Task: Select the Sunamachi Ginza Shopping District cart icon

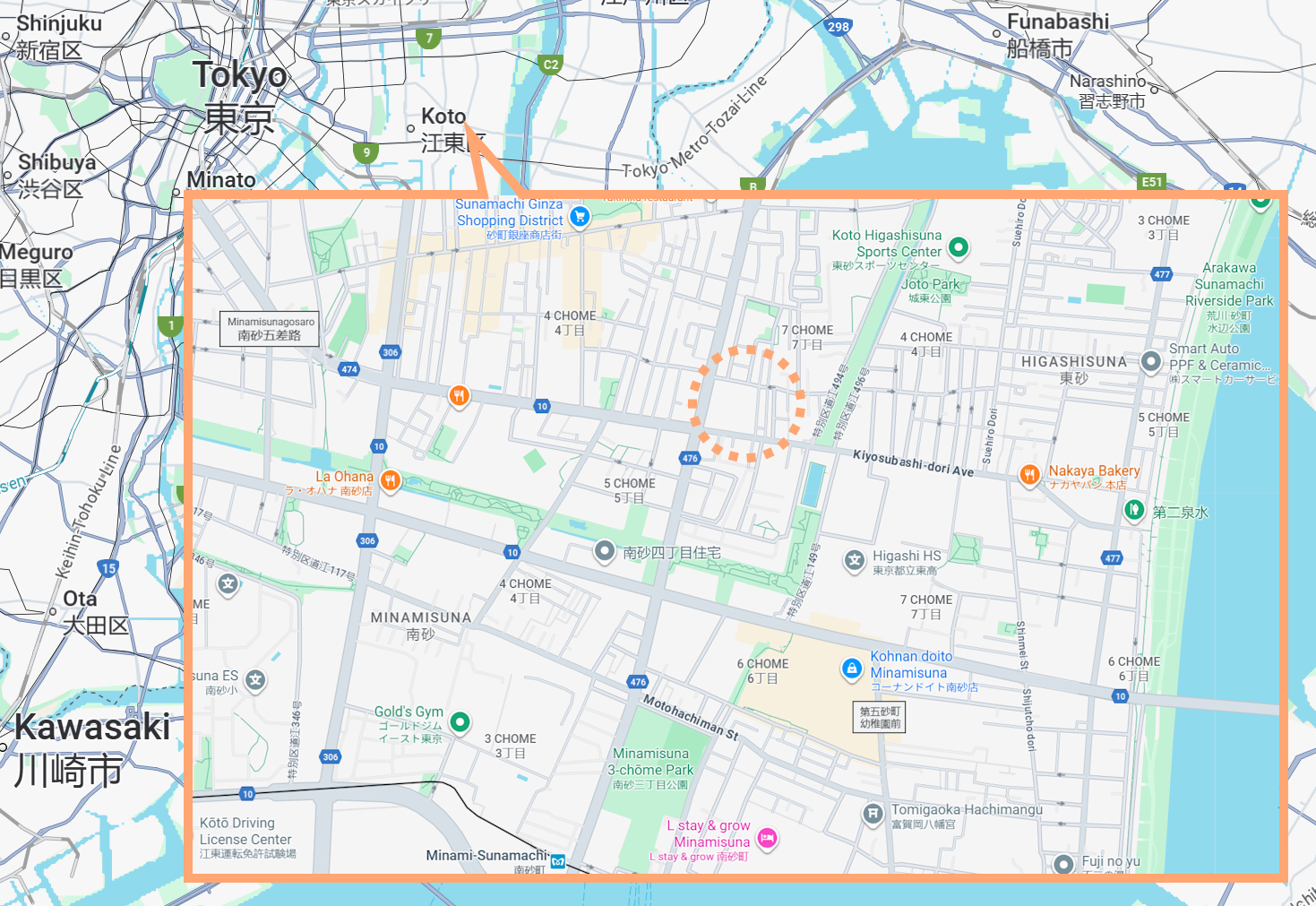Action: coord(578,217)
